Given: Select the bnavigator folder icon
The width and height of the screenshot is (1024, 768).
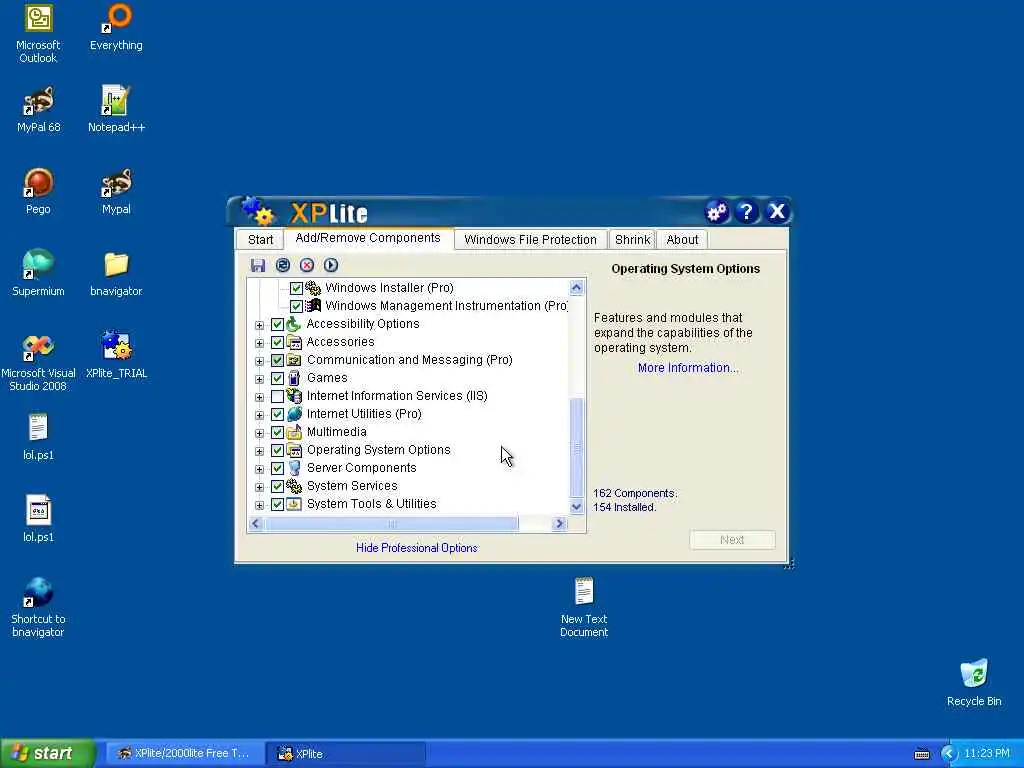Looking at the screenshot, I should (116, 274).
